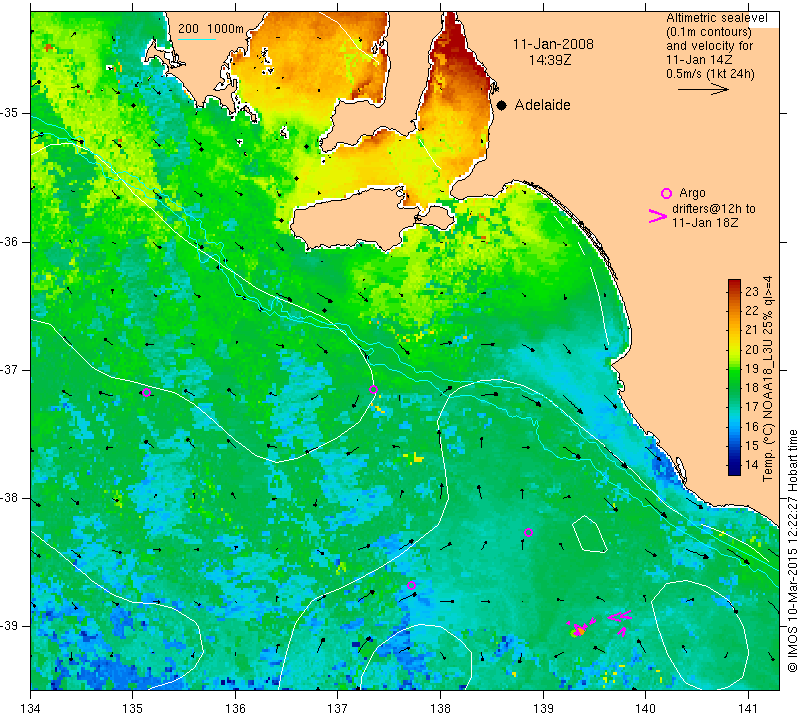Image resolution: width=800 pixels, height=720 pixels.
Task: Select the Argo circle in the legend
Action: 666,193
